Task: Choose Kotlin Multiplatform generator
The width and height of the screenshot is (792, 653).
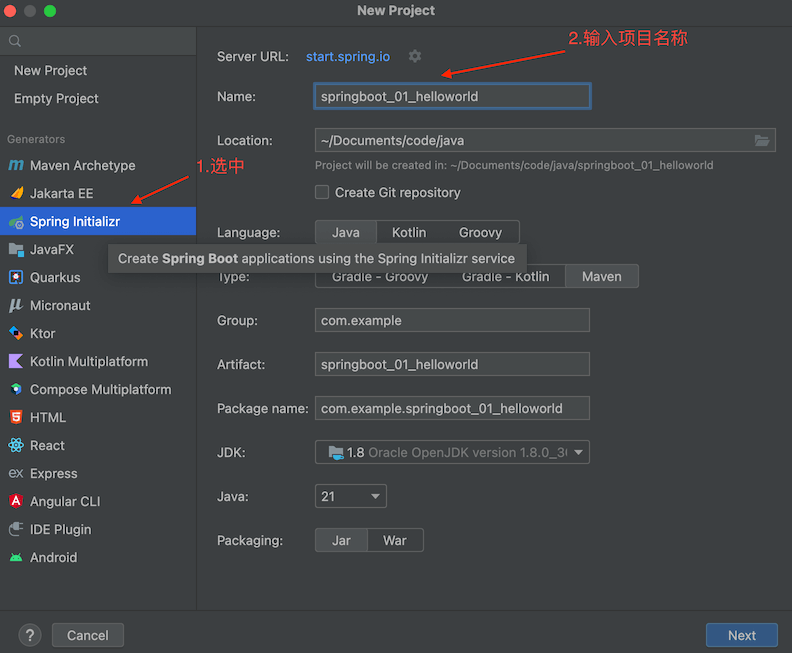Action: coord(88,362)
